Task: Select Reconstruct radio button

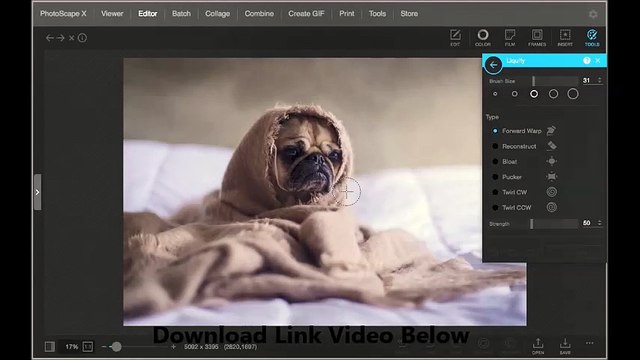Action: click(495, 146)
